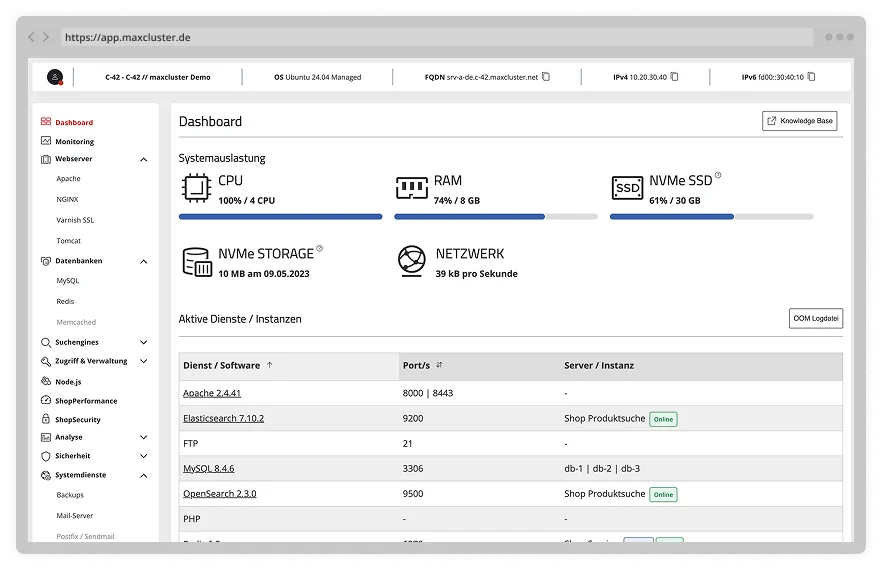The height and width of the screenshot is (570, 882).
Task: Click the NVMe STORAGE help question mark
Action: tap(320, 248)
